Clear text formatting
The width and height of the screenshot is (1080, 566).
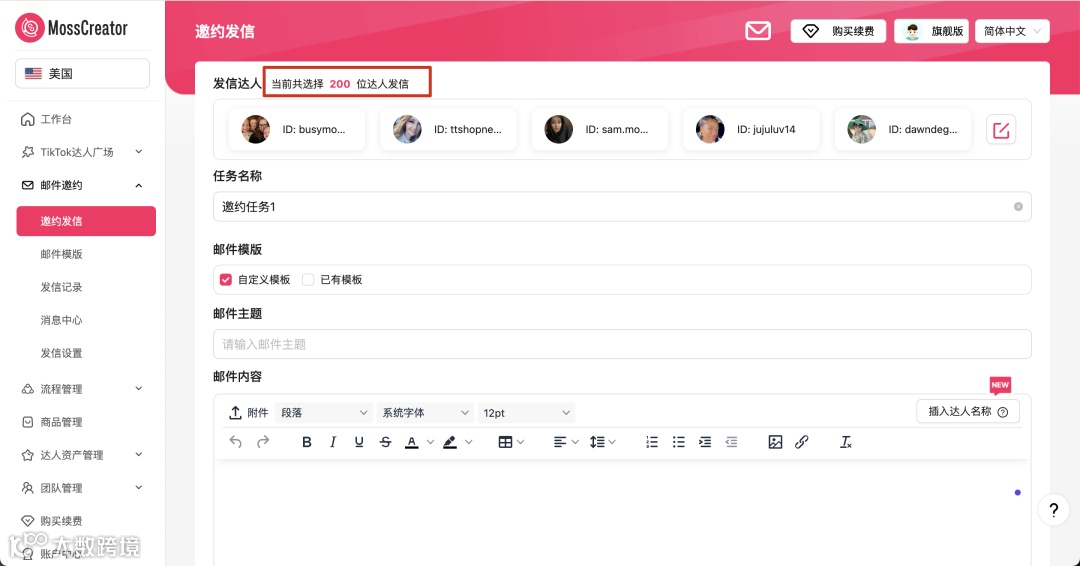pyautogui.click(x=846, y=442)
